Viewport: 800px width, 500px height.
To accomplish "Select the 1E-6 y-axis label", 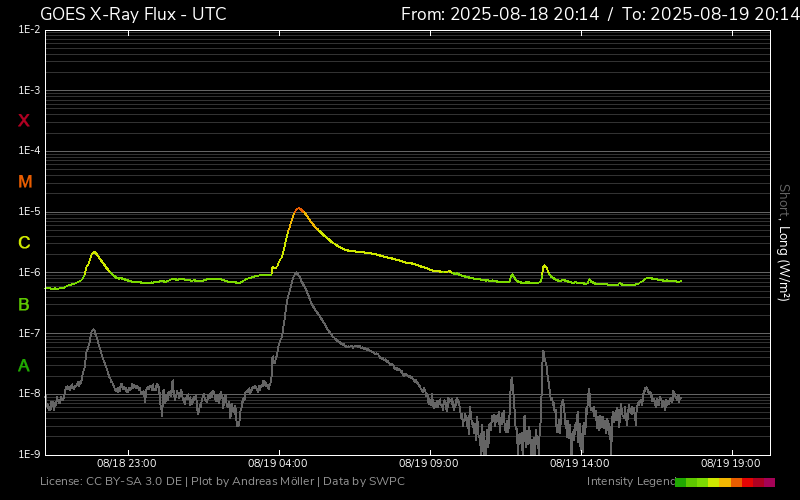I will pos(29,272).
